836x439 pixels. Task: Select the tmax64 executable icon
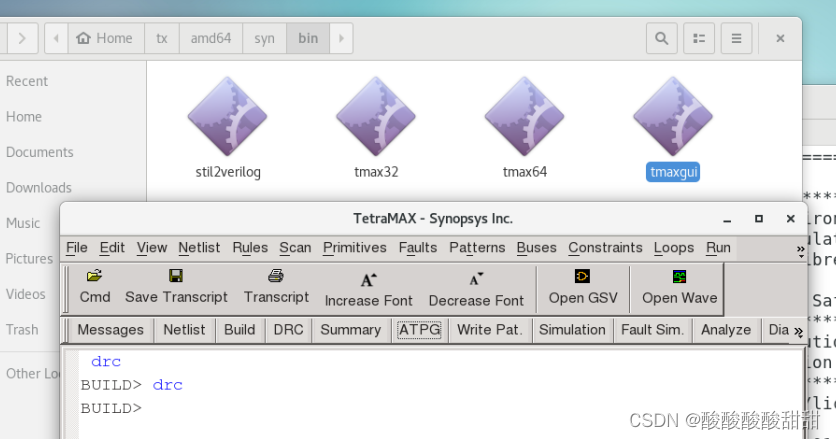(525, 116)
